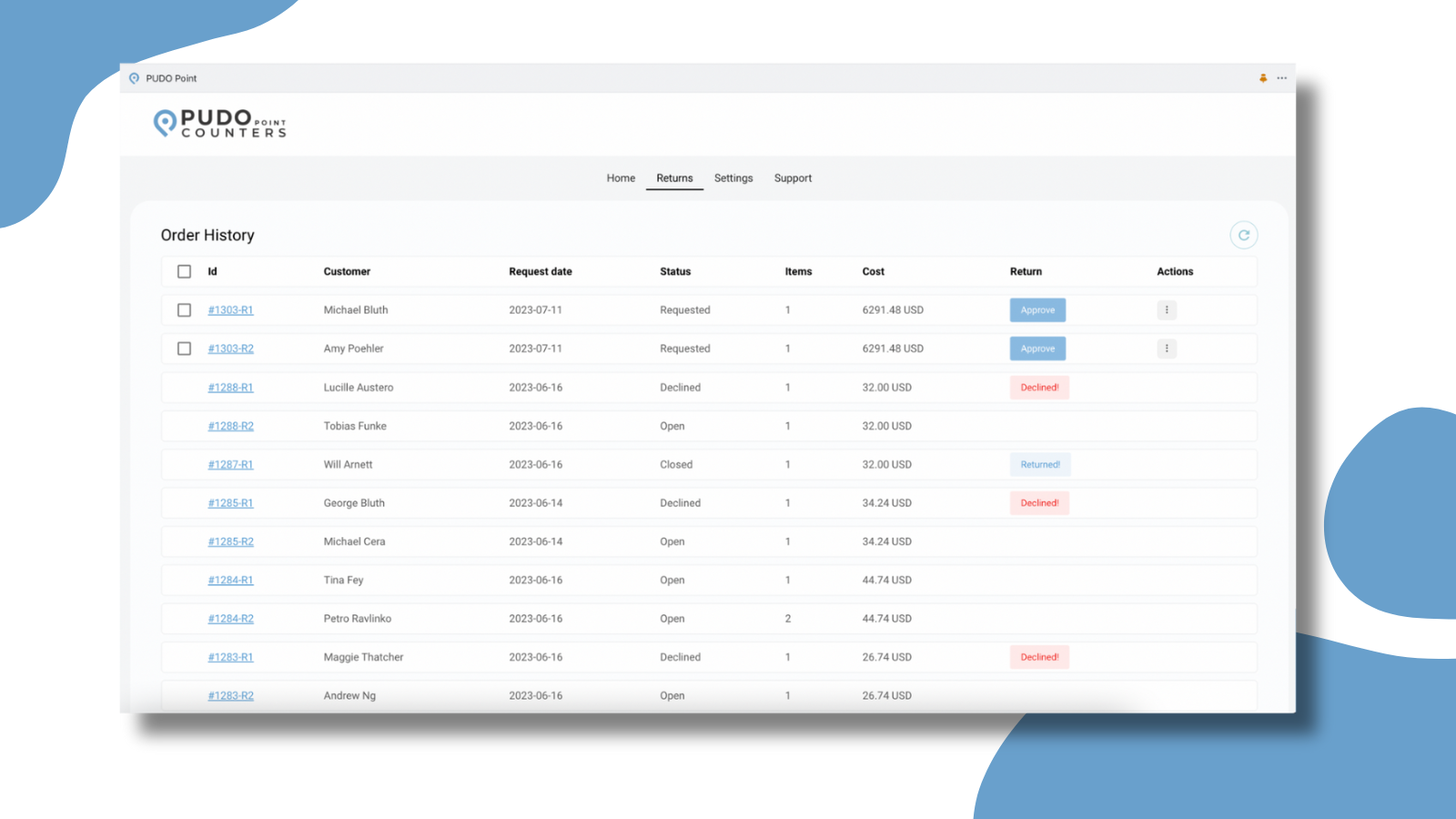Open the Settings tab
Image resolution: width=1456 pixels, height=819 pixels.
[733, 178]
